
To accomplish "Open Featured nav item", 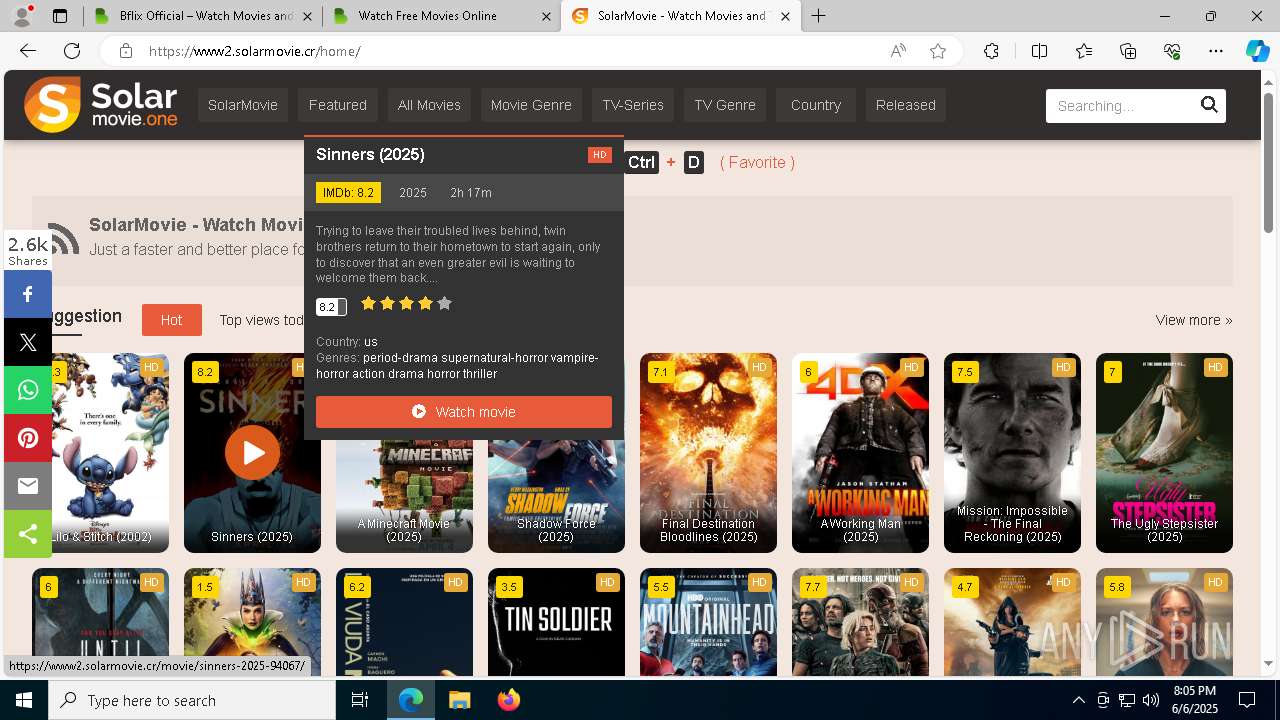I will (338, 105).
